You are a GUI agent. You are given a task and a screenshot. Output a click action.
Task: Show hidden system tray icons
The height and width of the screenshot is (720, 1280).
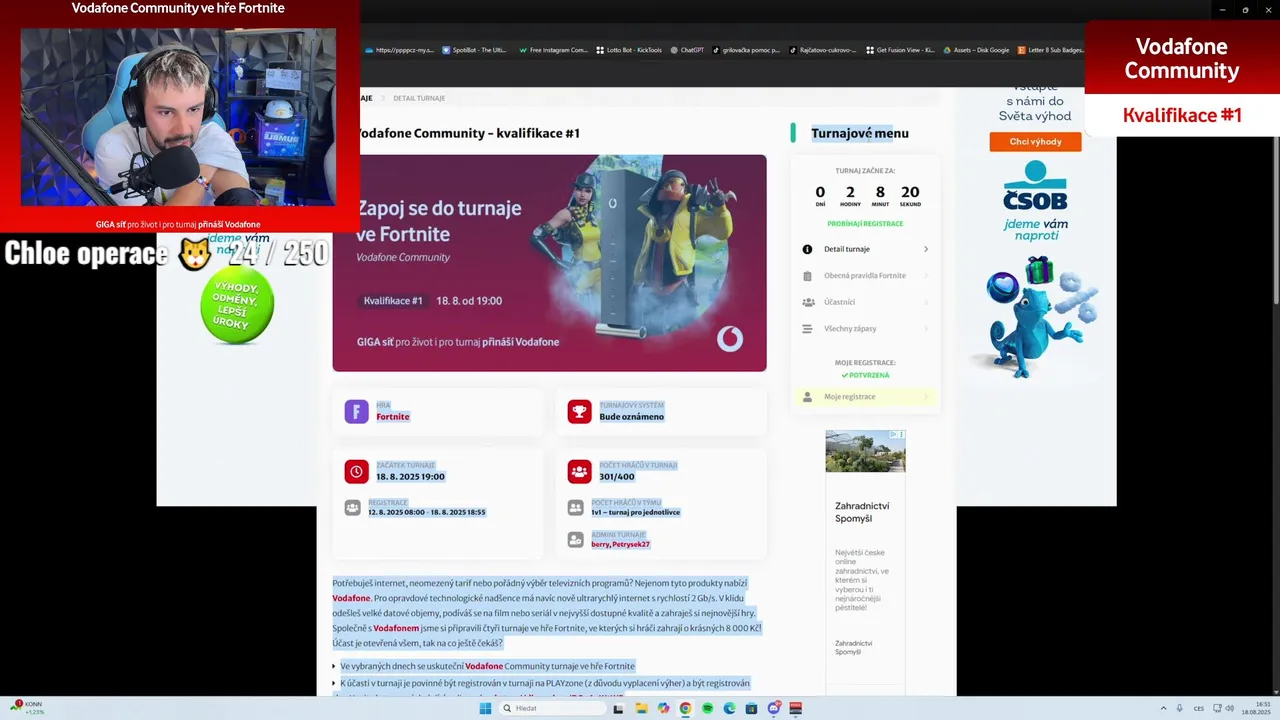point(1162,708)
